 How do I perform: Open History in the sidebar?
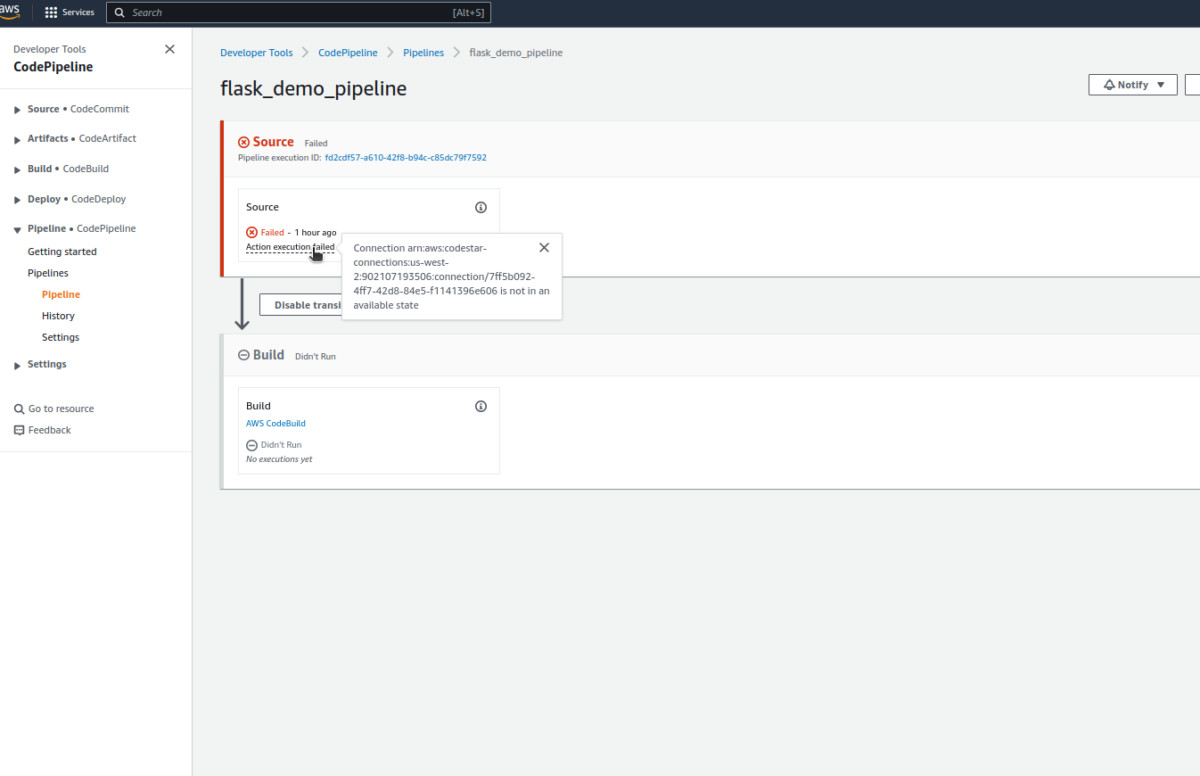(57, 315)
